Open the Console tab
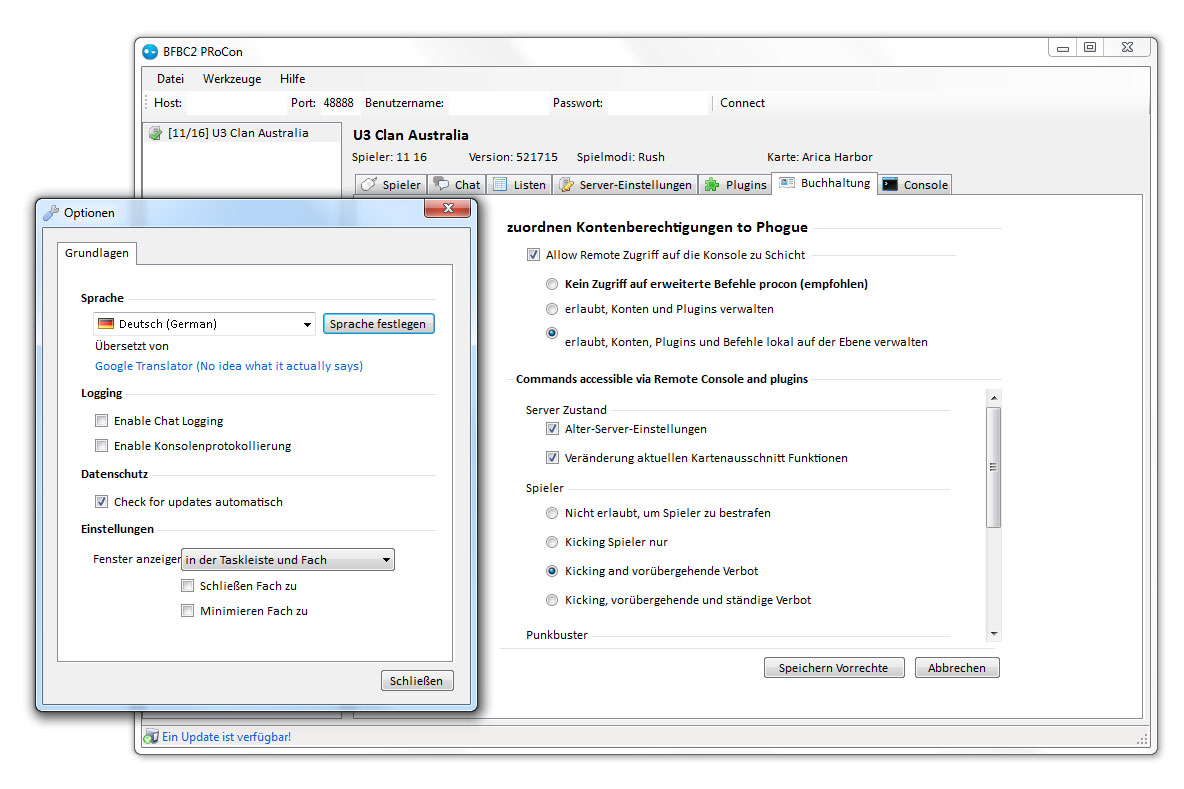The height and width of the screenshot is (789, 1184). point(915,184)
